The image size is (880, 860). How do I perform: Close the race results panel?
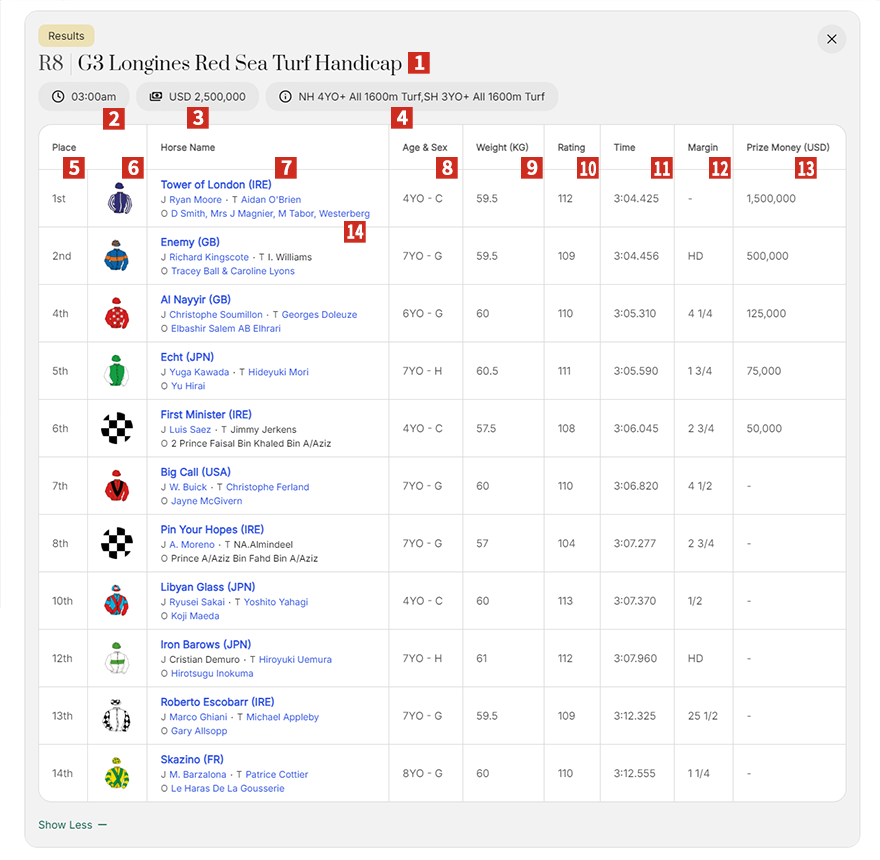coord(832,39)
